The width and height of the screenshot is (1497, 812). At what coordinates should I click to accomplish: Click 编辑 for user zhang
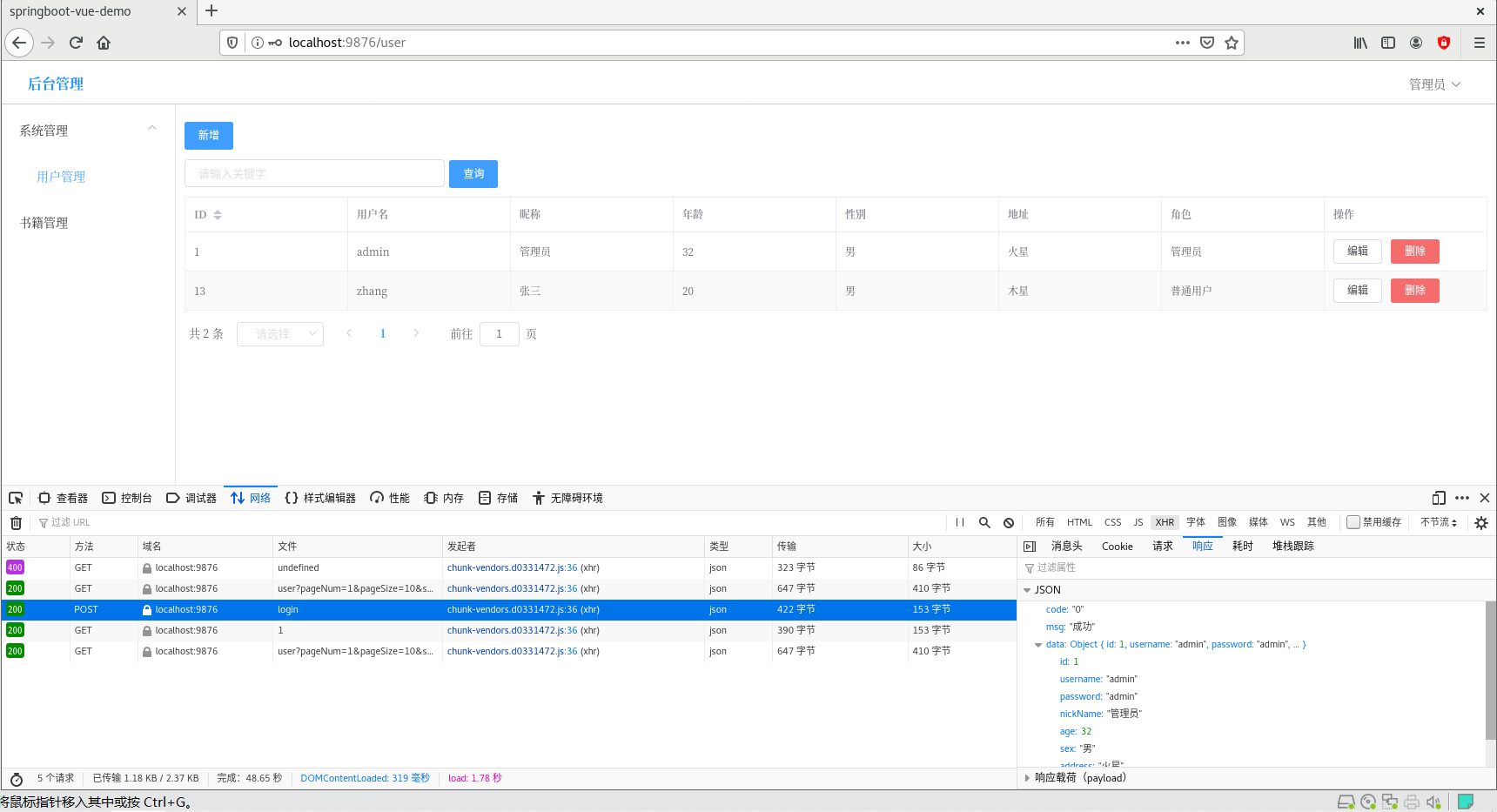[x=1357, y=290]
